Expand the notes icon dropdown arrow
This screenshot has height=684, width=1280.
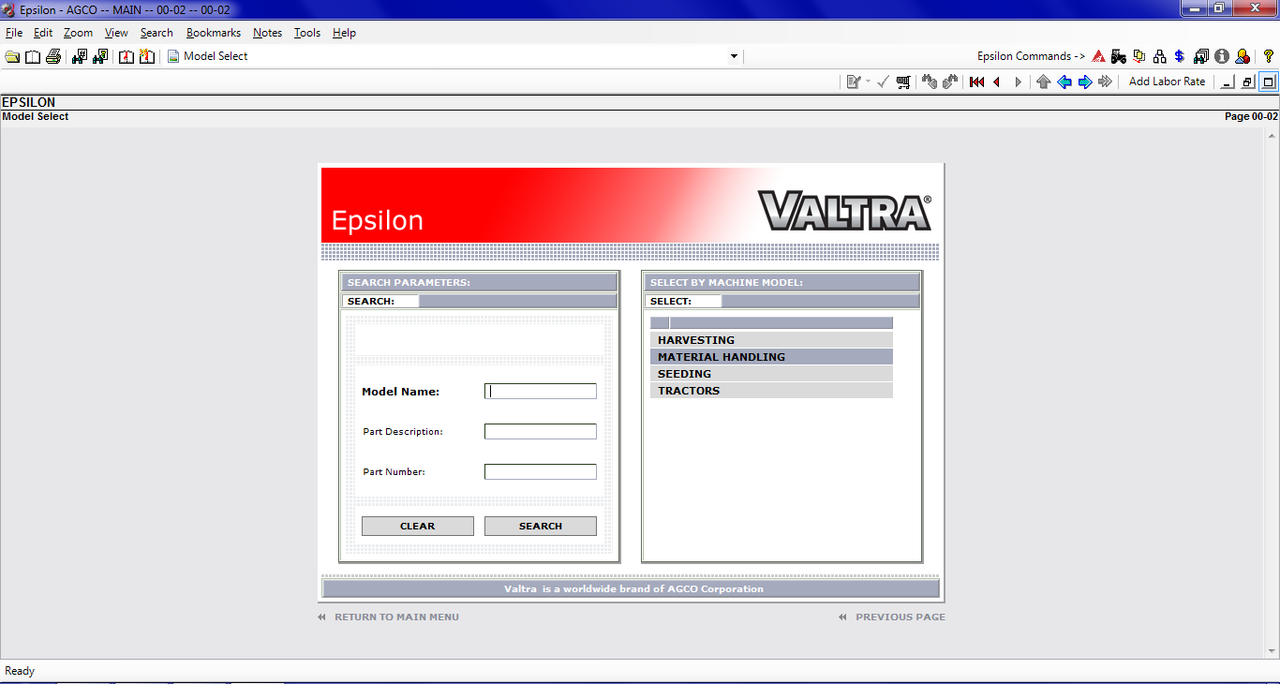pos(868,82)
